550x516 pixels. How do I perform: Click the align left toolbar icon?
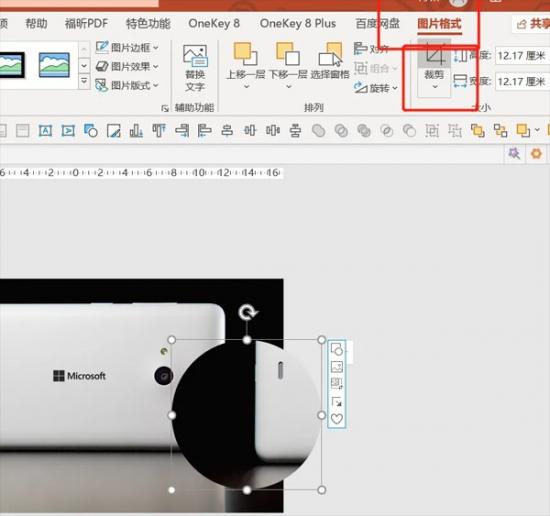point(204,131)
